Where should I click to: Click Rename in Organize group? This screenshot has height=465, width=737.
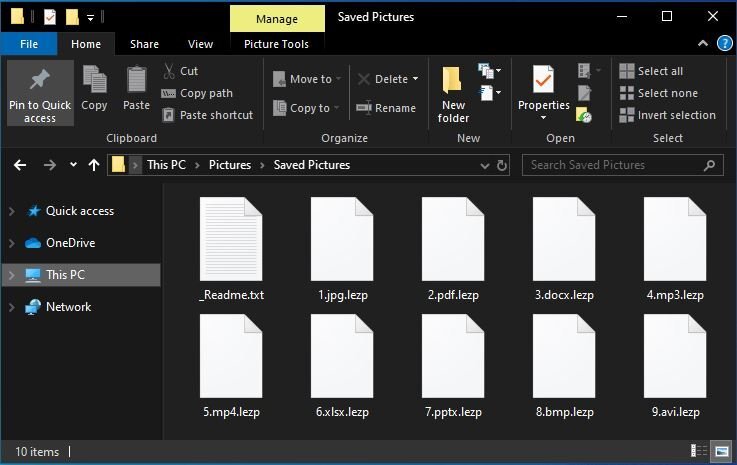click(x=385, y=108)
